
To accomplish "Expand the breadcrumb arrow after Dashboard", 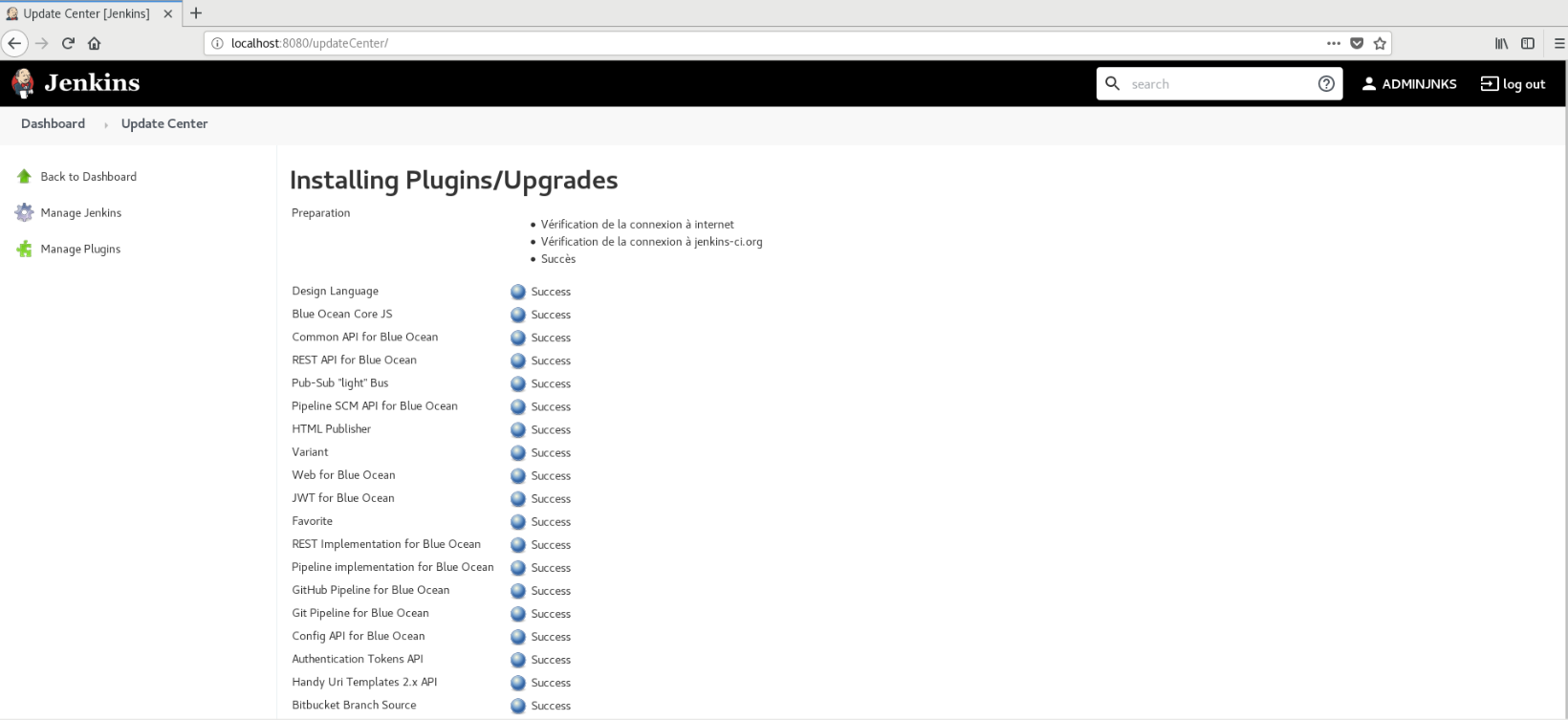I will (x=105, y=124).
